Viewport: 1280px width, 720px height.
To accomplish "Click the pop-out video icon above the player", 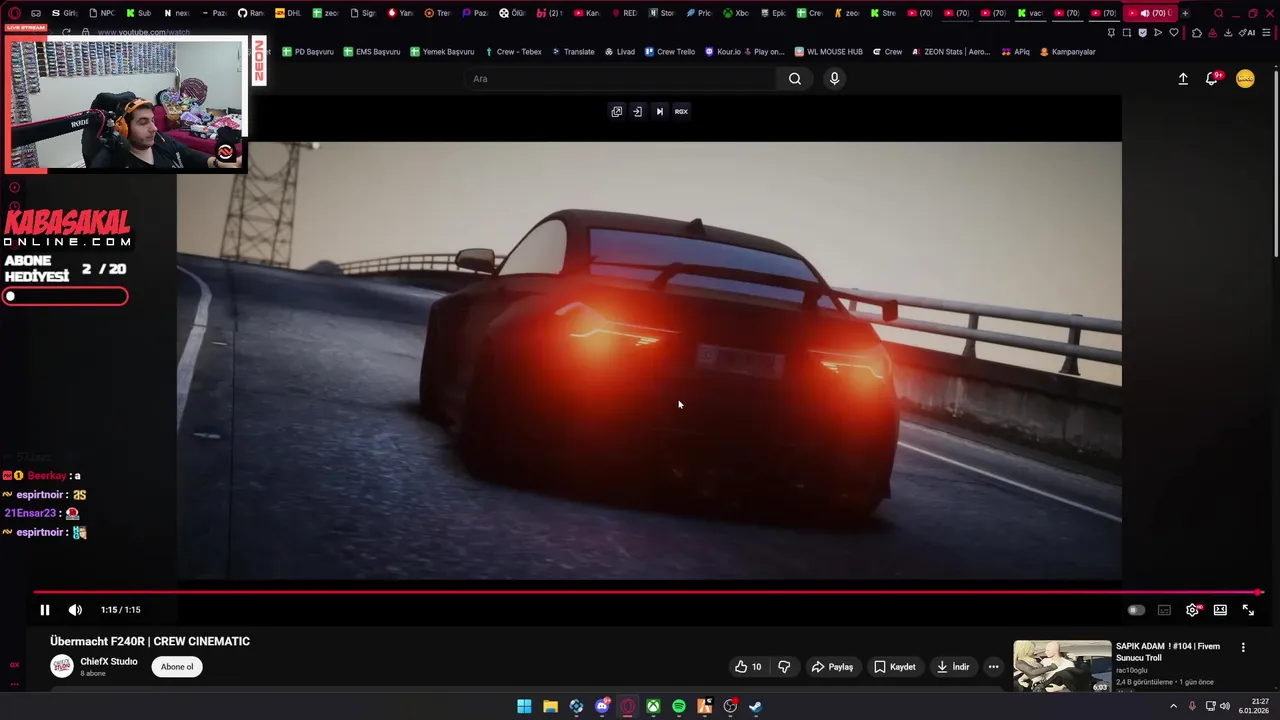I will tap(617, 111).
